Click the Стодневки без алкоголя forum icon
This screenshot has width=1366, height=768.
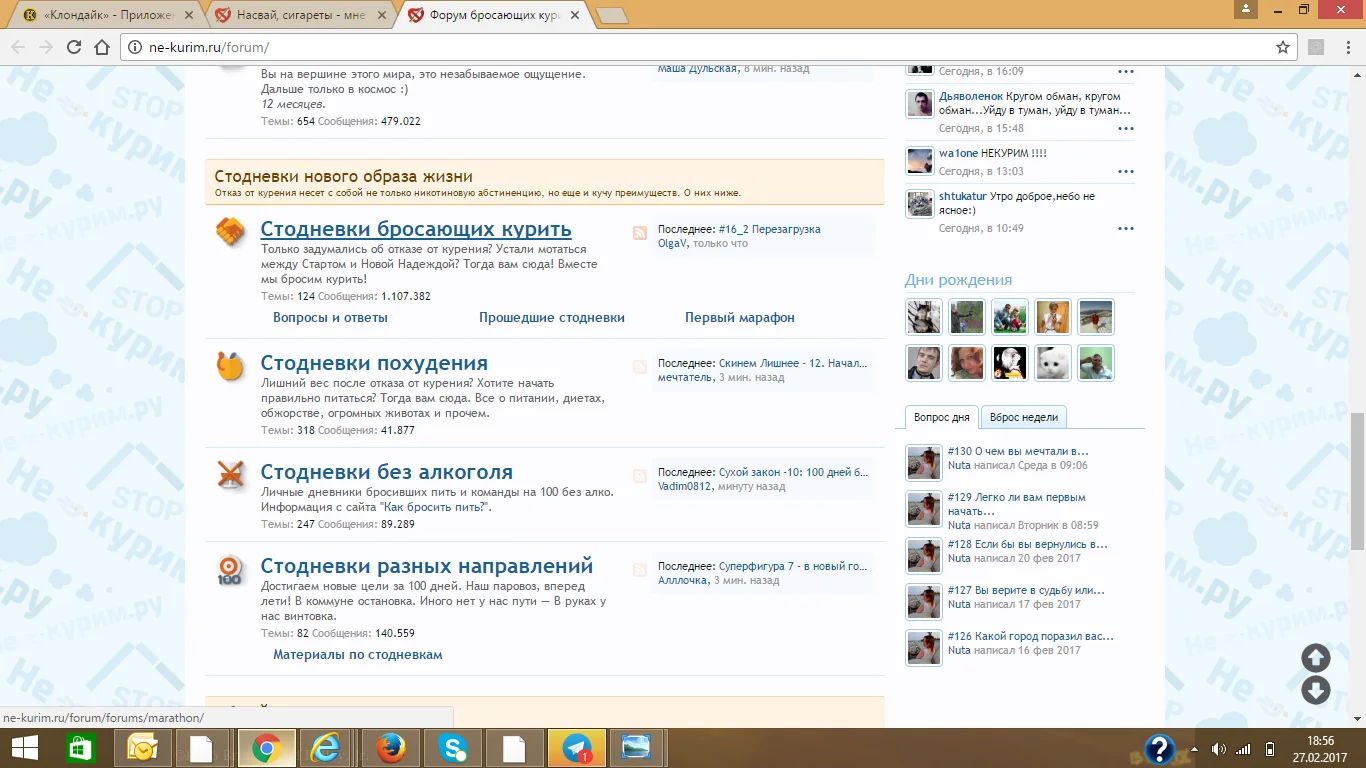coord(231,475)
